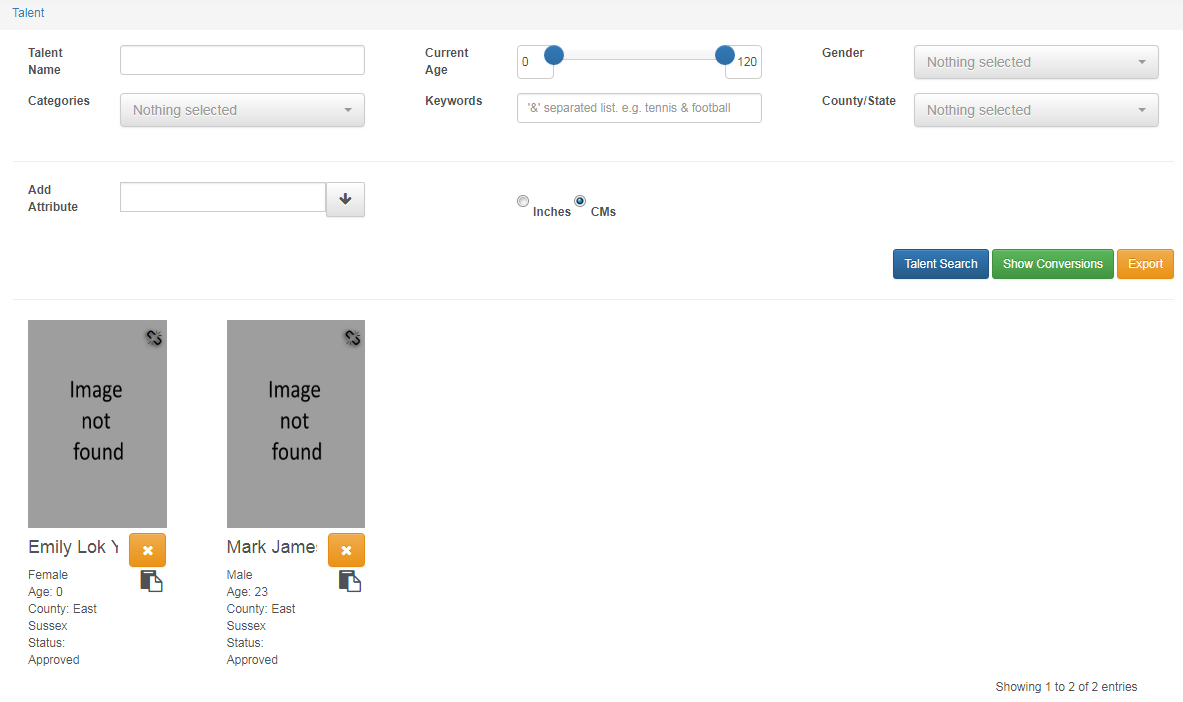
Task: Click the copy document icon under Mark James
Action: [349, 581]
